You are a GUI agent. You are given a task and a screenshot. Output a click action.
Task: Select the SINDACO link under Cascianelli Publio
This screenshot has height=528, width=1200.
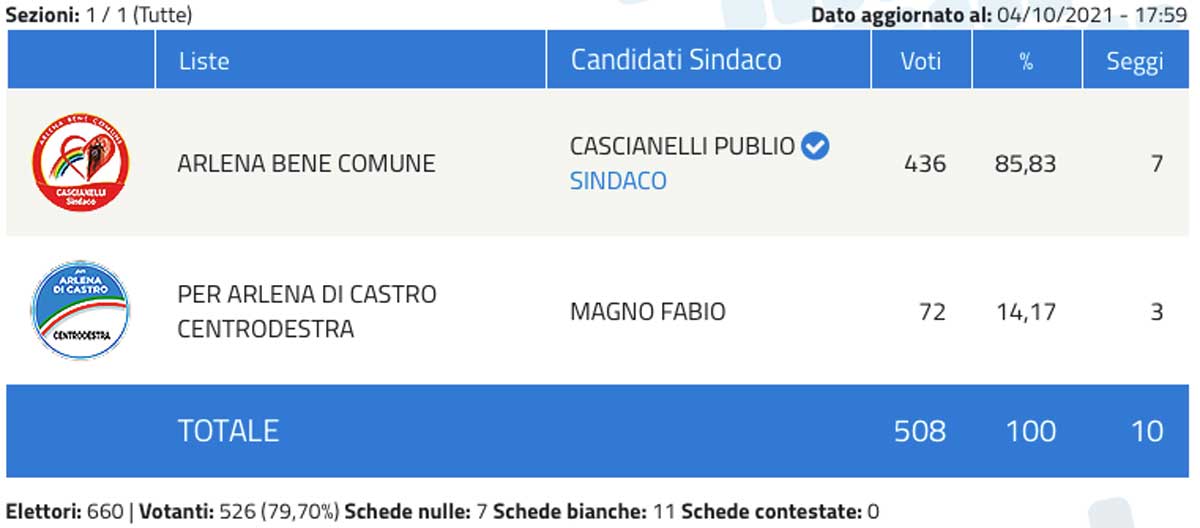coord(618,181)
